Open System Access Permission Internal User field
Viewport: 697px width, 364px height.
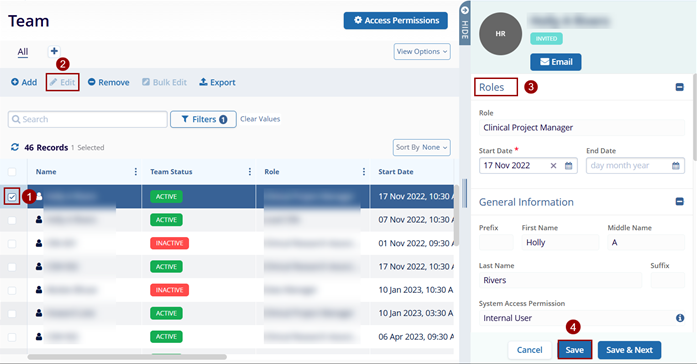tap(582, 318)
